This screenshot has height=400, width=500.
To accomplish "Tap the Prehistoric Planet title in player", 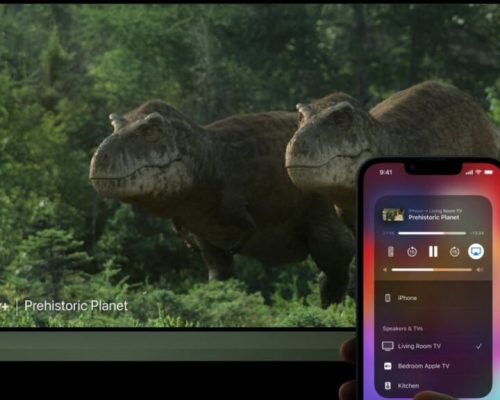I will click(434, 217).
